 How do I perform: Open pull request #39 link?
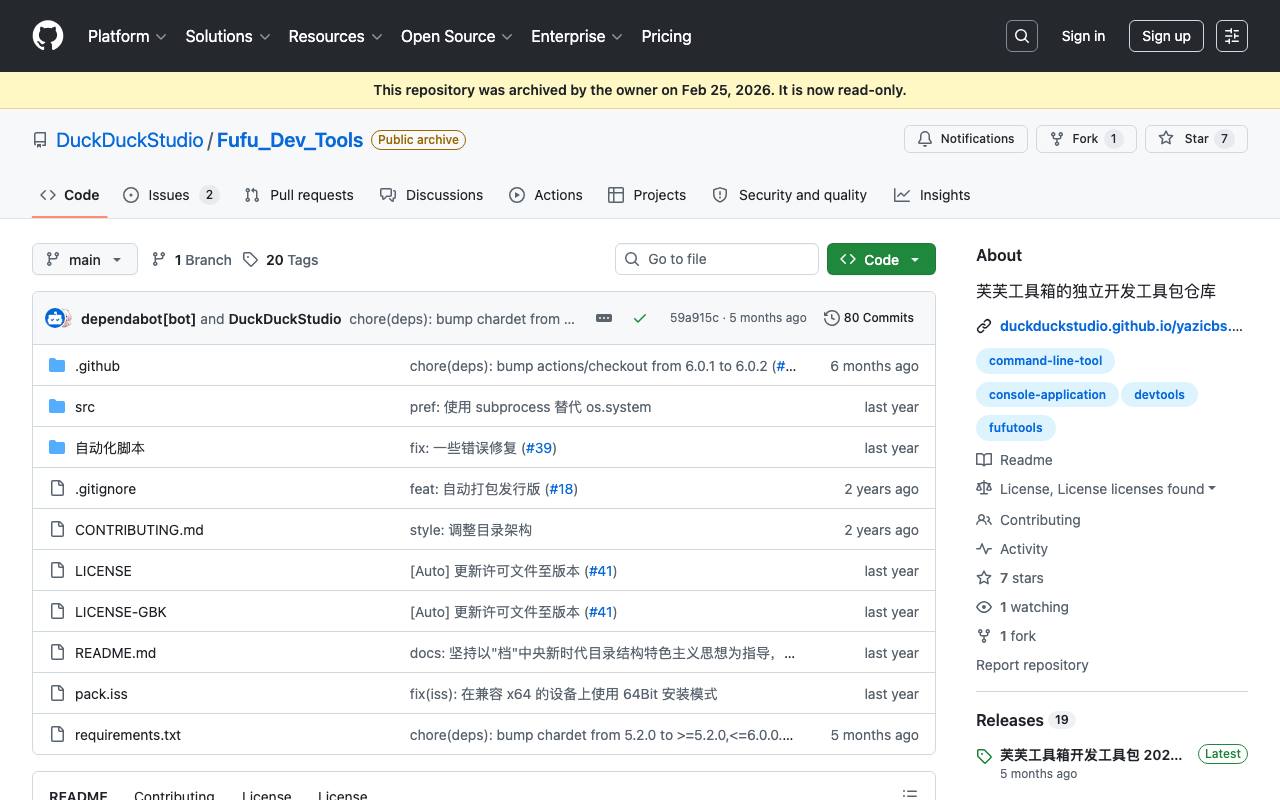(x=539, y=448)
